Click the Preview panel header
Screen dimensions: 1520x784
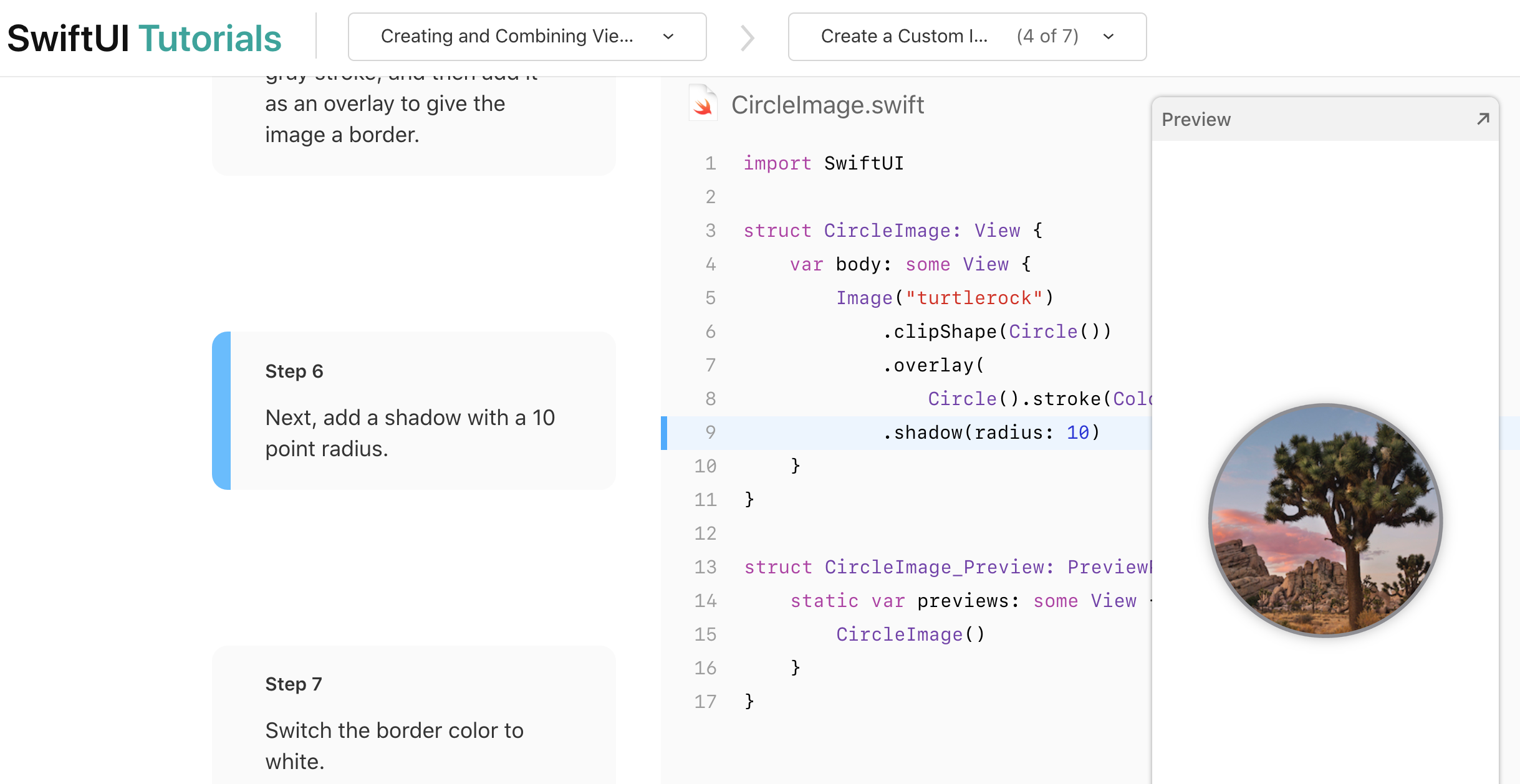pos(1196,119)
